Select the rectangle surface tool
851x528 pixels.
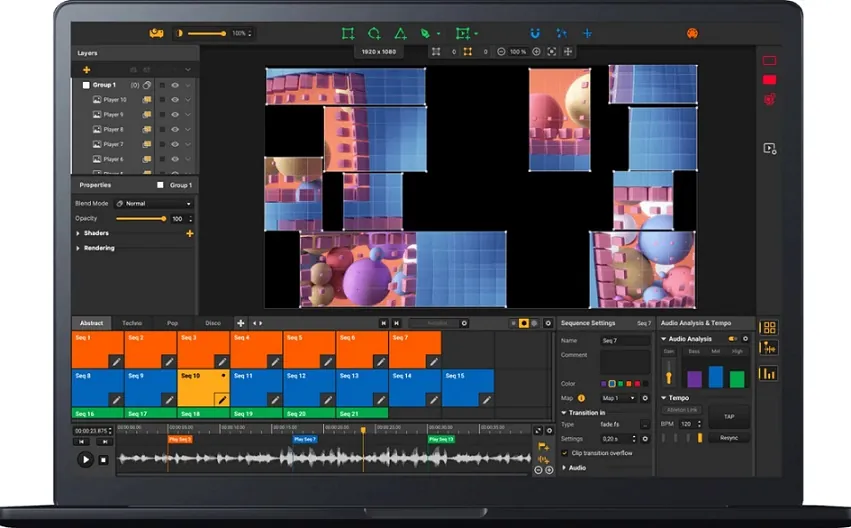(348, 34)
